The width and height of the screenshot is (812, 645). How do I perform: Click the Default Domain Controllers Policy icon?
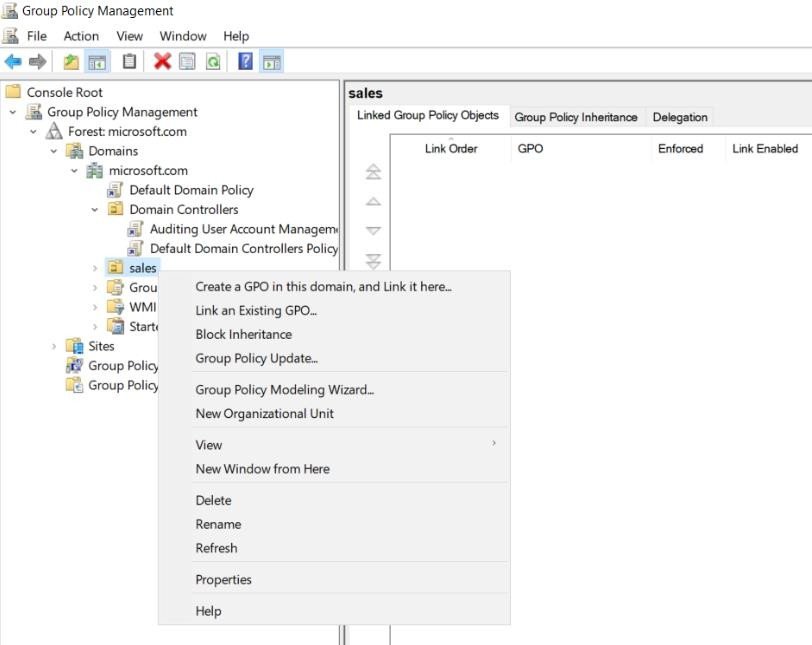click(x=135, y=248)
